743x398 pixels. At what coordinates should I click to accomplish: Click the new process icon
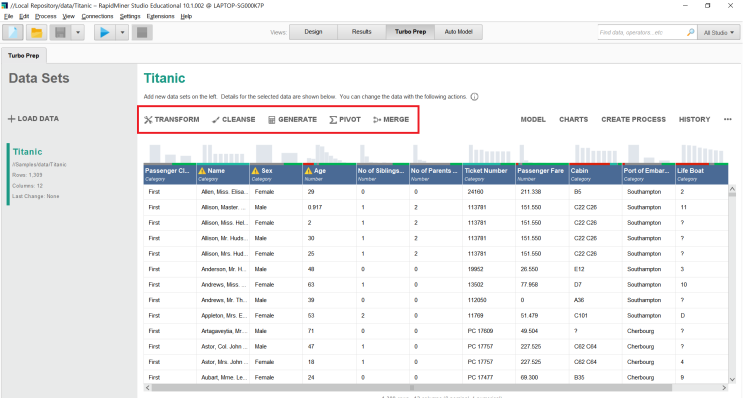click(13, 33)
